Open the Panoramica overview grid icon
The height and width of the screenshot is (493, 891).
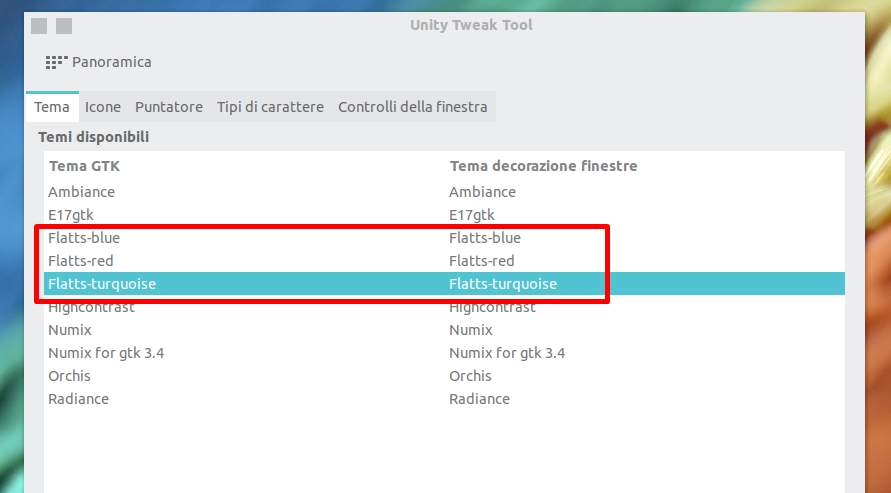[56, 62]
